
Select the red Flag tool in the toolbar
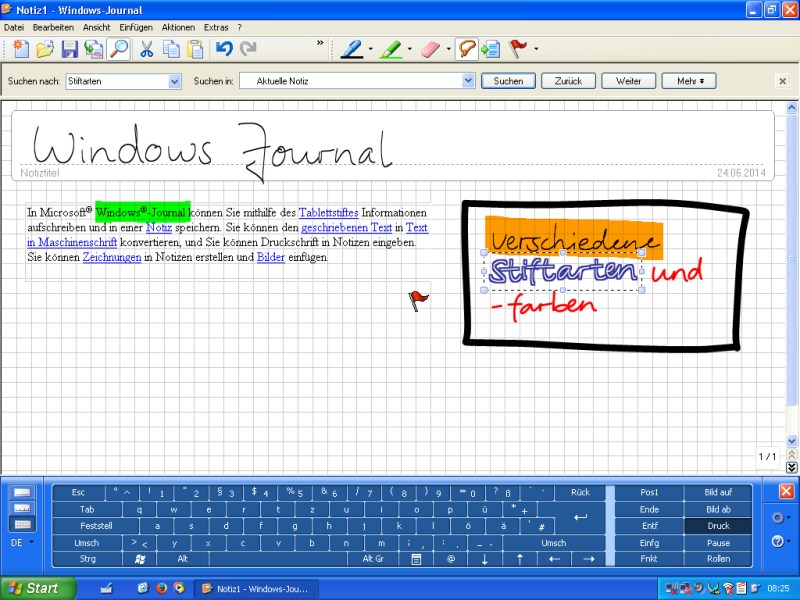[518, 49]
